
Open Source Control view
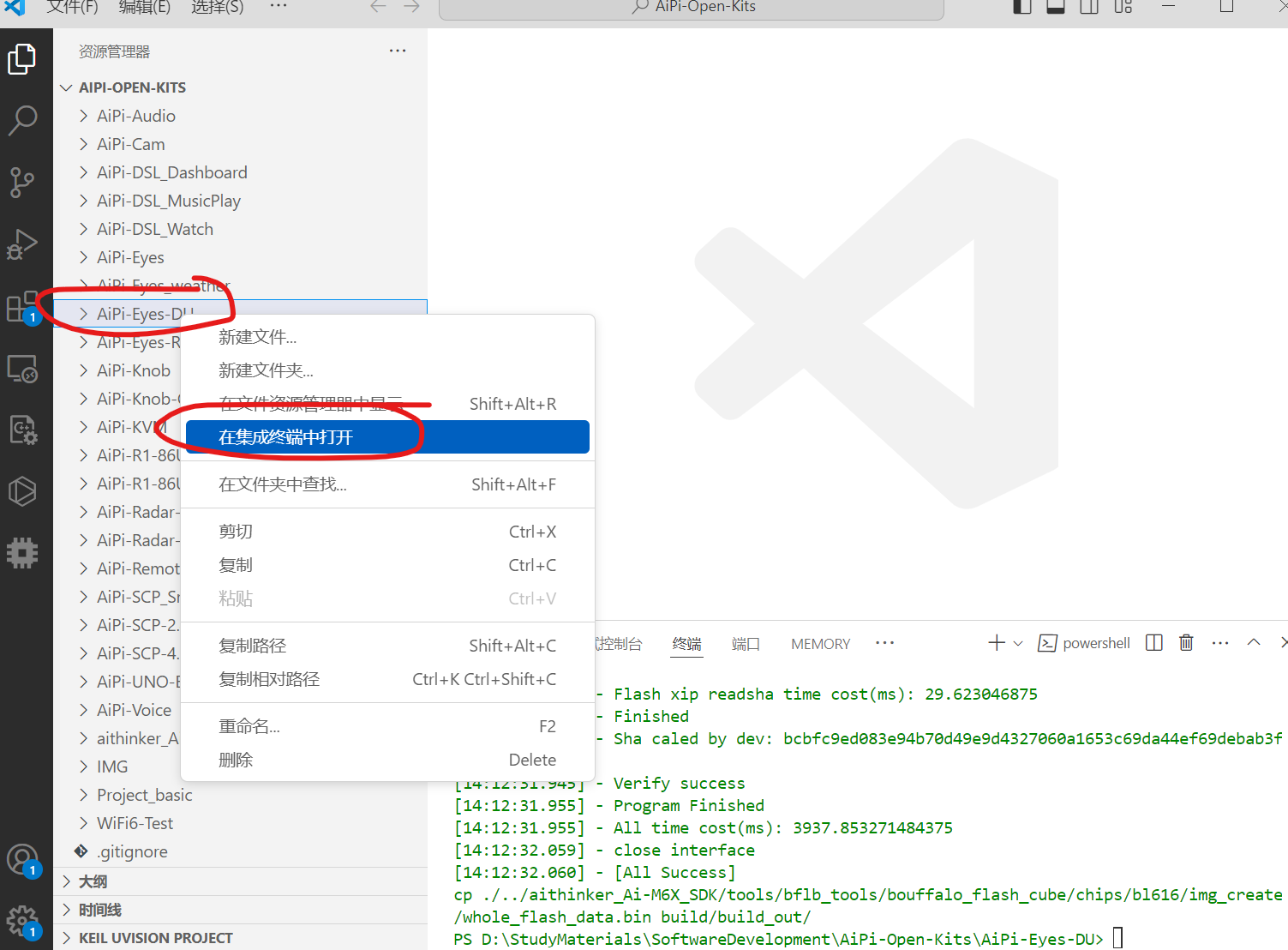click(22, 182)
